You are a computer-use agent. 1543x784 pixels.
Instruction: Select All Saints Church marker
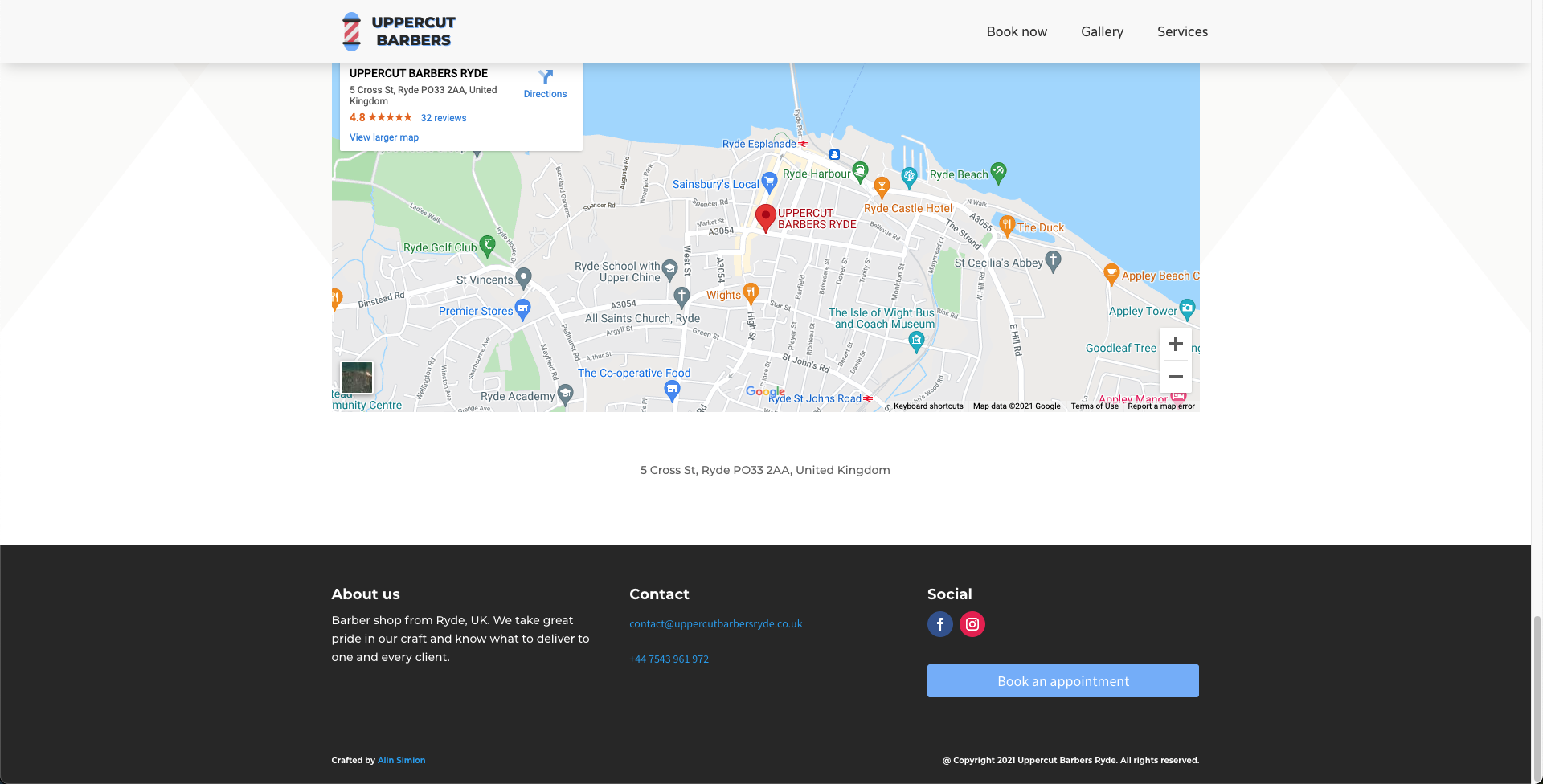[x=681, y=297]
